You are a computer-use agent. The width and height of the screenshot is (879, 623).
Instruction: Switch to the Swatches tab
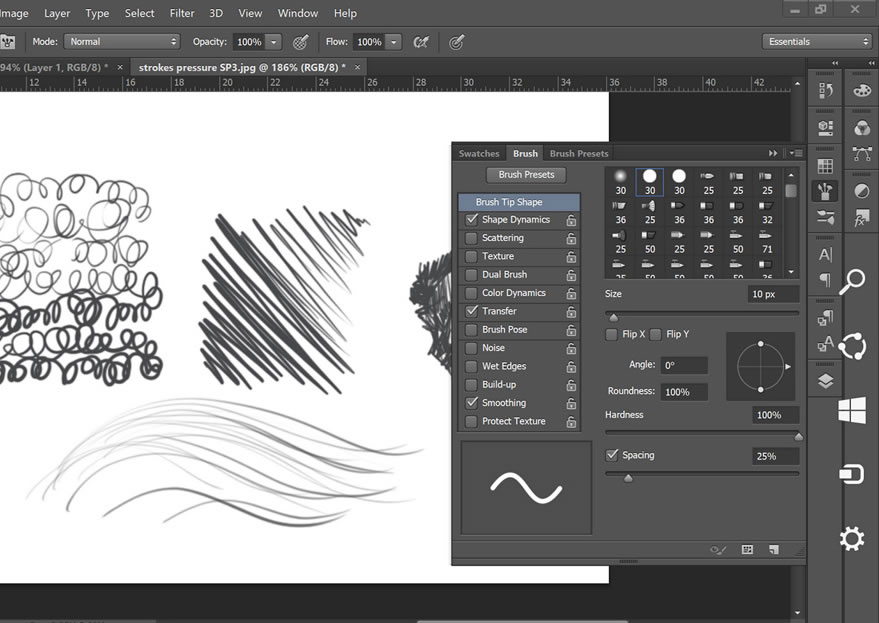click(x=479, y=154)
